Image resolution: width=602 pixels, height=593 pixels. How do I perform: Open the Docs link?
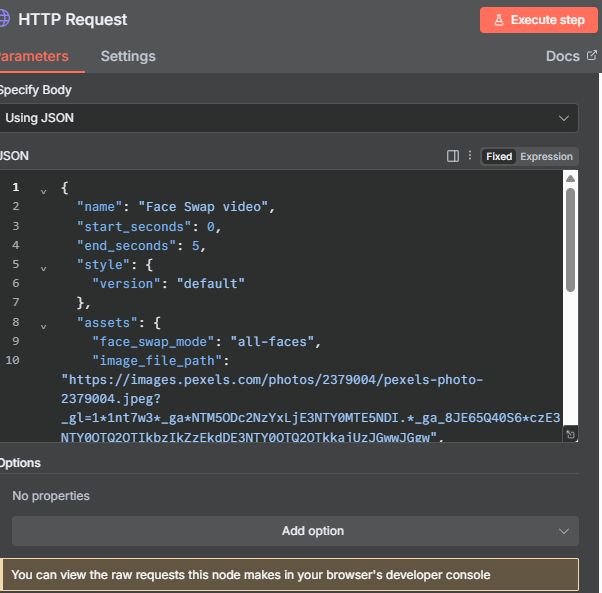[x=563, y=56]
